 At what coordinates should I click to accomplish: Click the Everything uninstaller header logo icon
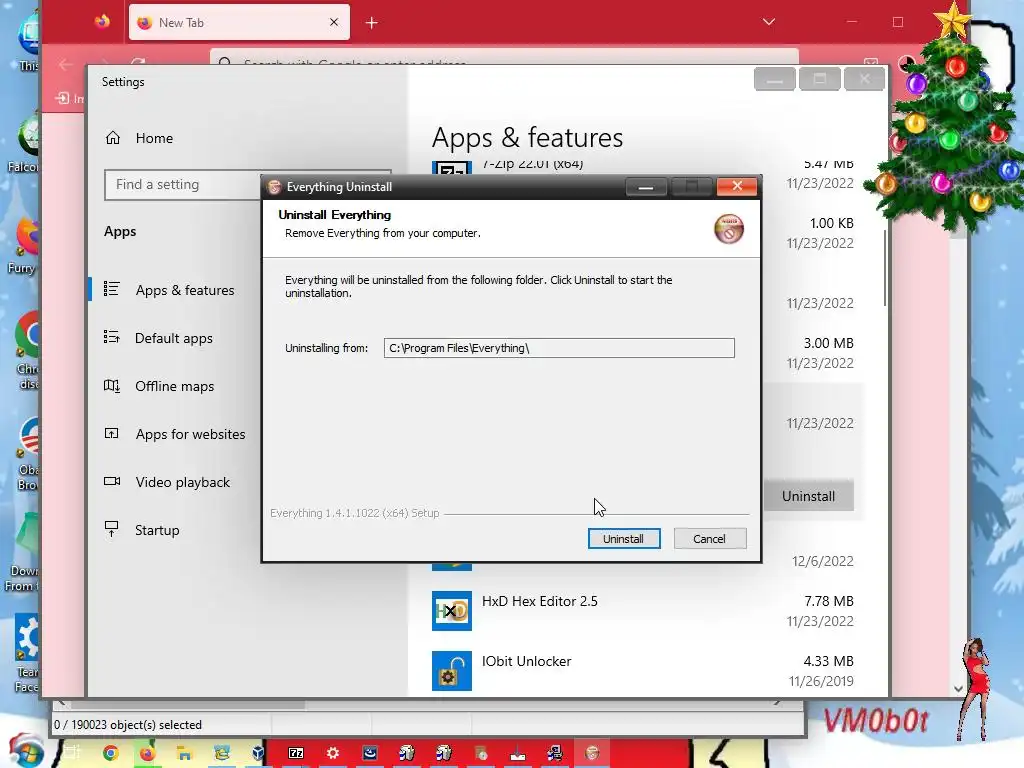[729, 229]
